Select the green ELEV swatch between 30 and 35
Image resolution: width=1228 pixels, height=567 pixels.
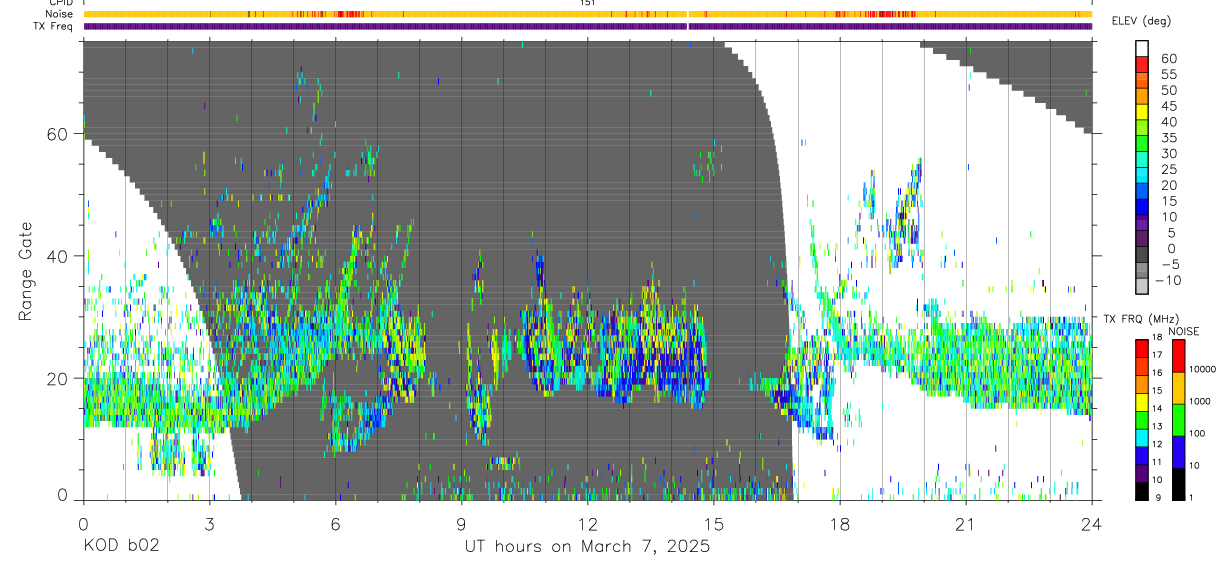1142,145
